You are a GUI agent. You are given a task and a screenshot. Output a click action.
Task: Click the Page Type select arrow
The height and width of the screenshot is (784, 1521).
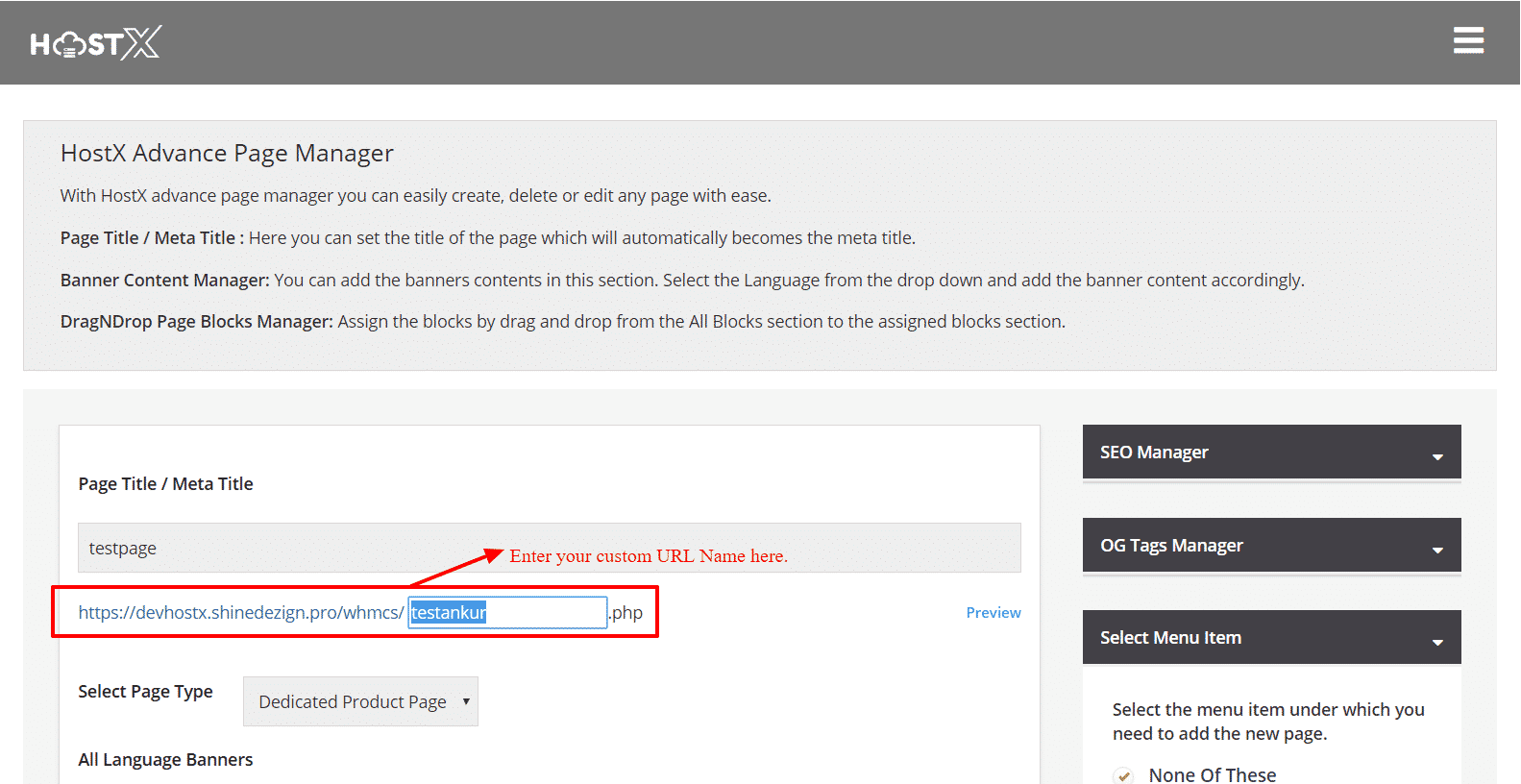[x=466, y=701]
